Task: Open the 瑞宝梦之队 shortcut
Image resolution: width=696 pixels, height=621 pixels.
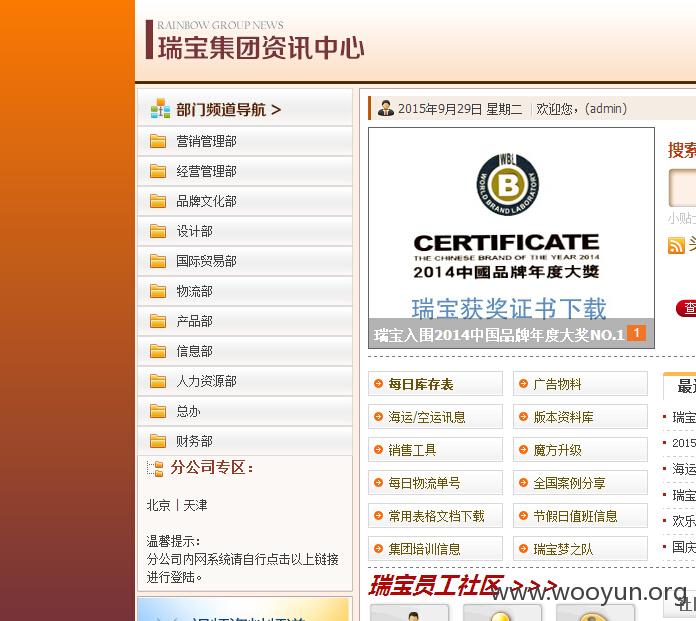Action: click(580, 549)
